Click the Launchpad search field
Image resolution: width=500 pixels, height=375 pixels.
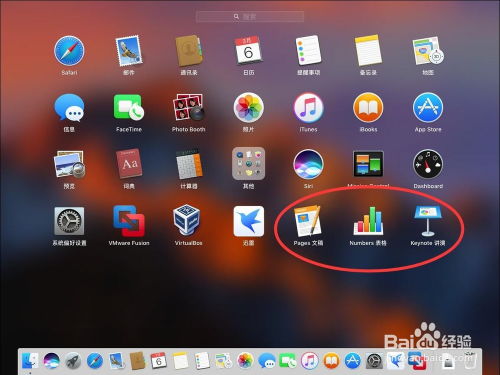(250, 16)
